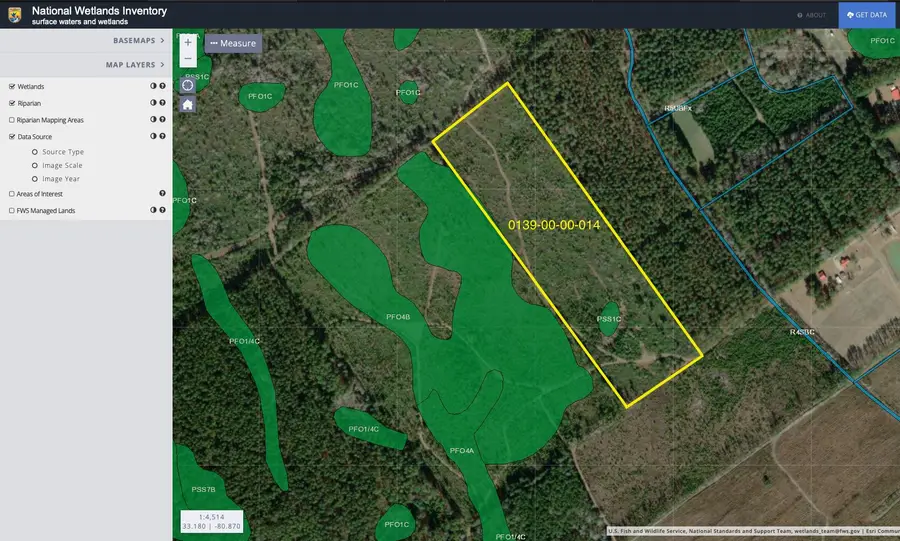Click the US Fish and Wildlife Service logo
Image resolution: width=900 pixels, height=541 pixels.
pyautogui.click(x=15, y=15)
